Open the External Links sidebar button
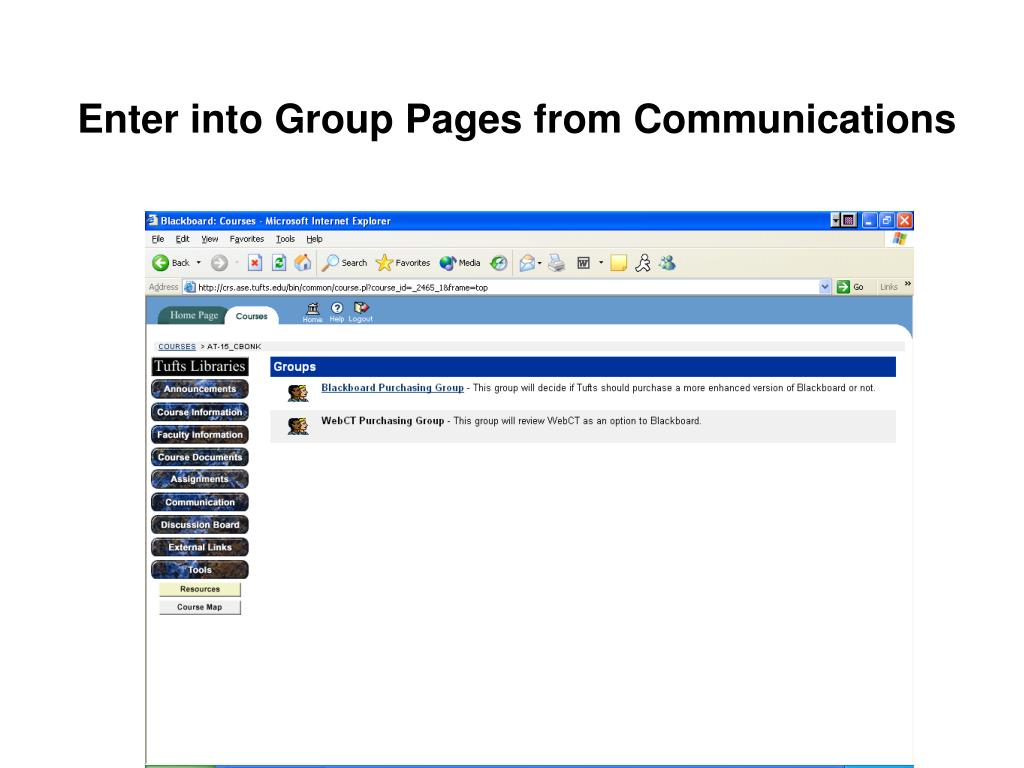 (x=200, y=547)
